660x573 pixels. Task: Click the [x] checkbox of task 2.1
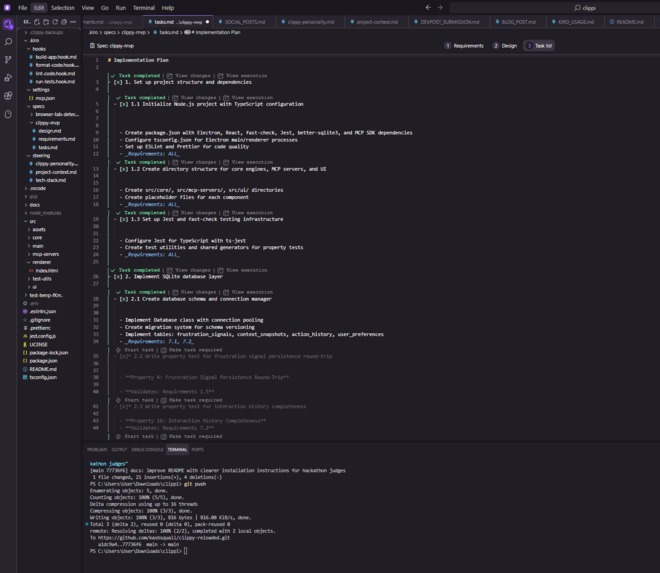[x=124, y=299]
